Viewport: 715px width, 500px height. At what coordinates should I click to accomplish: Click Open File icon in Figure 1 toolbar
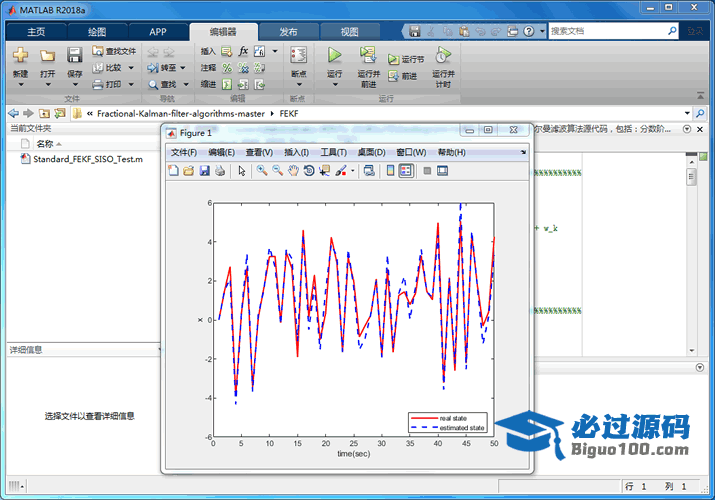tap(188, 170)
